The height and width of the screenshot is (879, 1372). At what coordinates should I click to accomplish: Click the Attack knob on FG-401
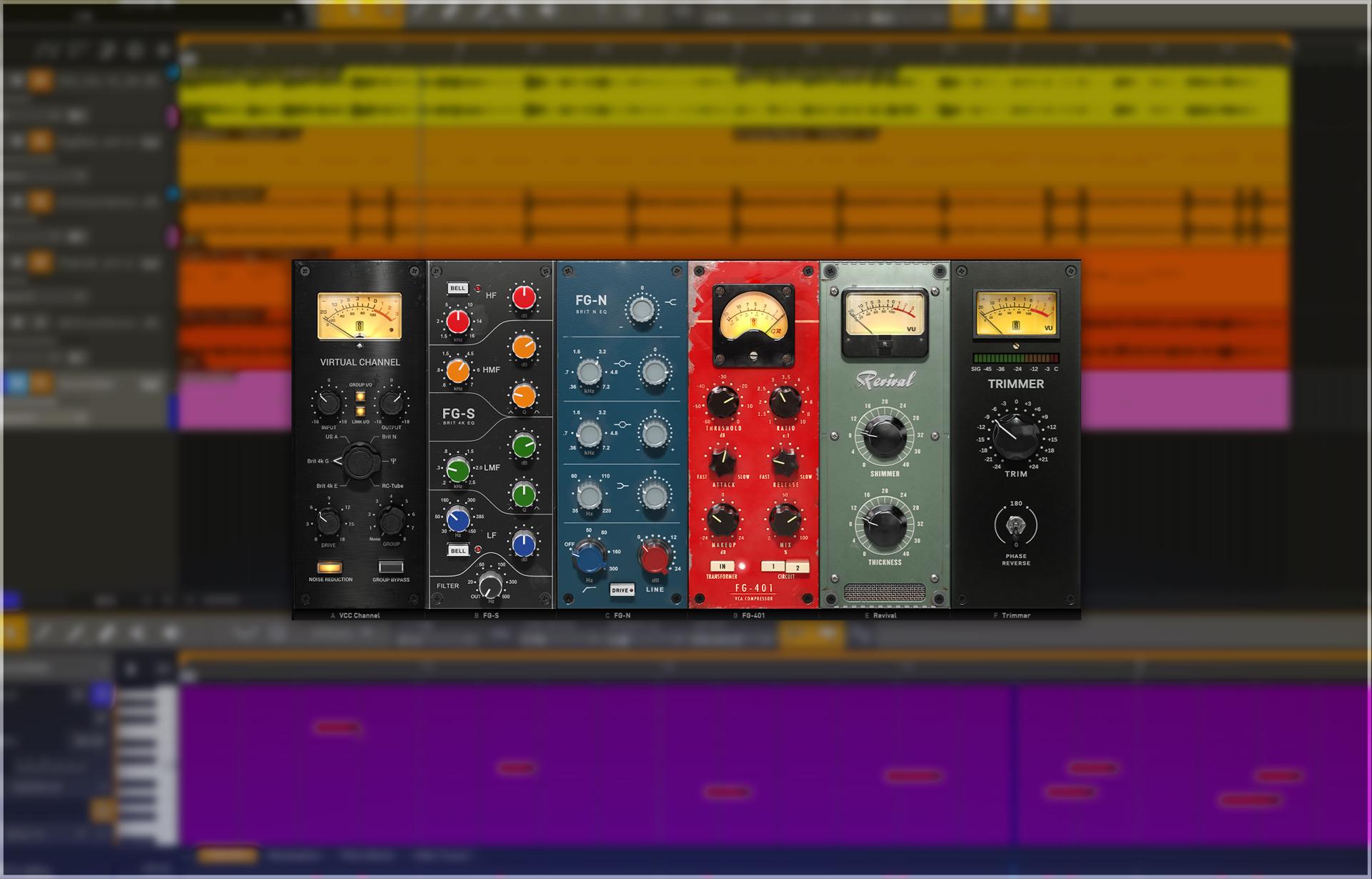pyautogui.click(x=723, y=461)
